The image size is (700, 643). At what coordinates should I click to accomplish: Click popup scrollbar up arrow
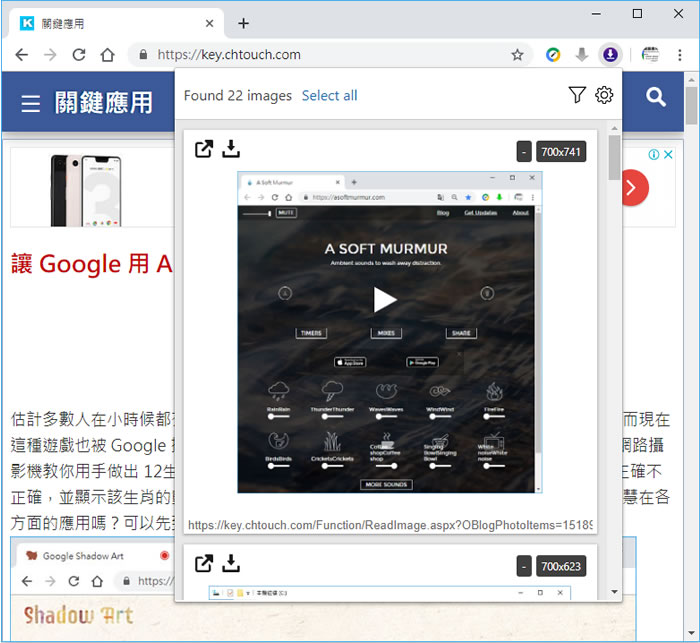pos(614,128)
